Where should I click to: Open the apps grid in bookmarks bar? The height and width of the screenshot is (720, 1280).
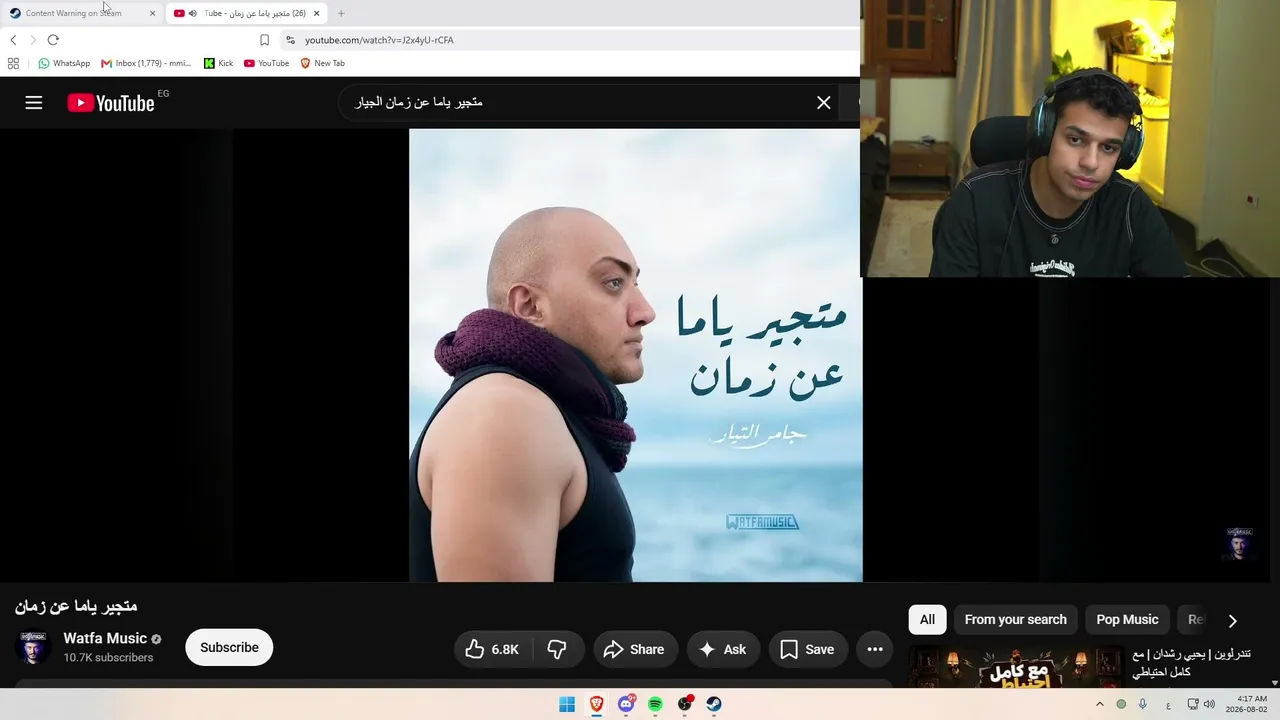(x=13, y=63)
